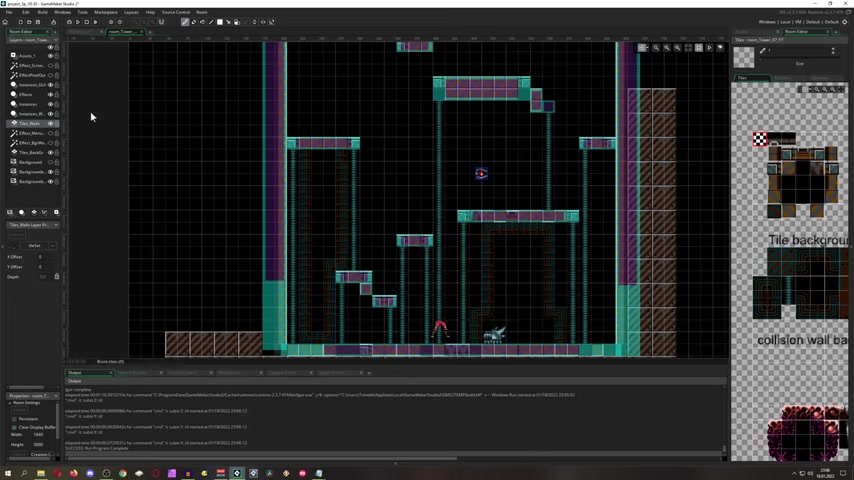Image resolution: width=854 pixels, height=480 pixels.
Task: Click the tileSet name button
Action: (34, 246)
